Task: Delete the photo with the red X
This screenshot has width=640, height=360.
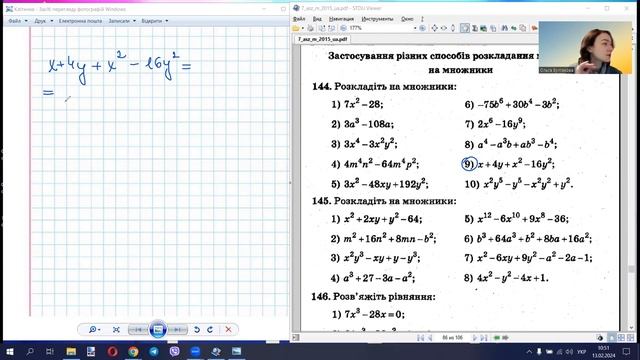Action: click(x=228, y=329)
